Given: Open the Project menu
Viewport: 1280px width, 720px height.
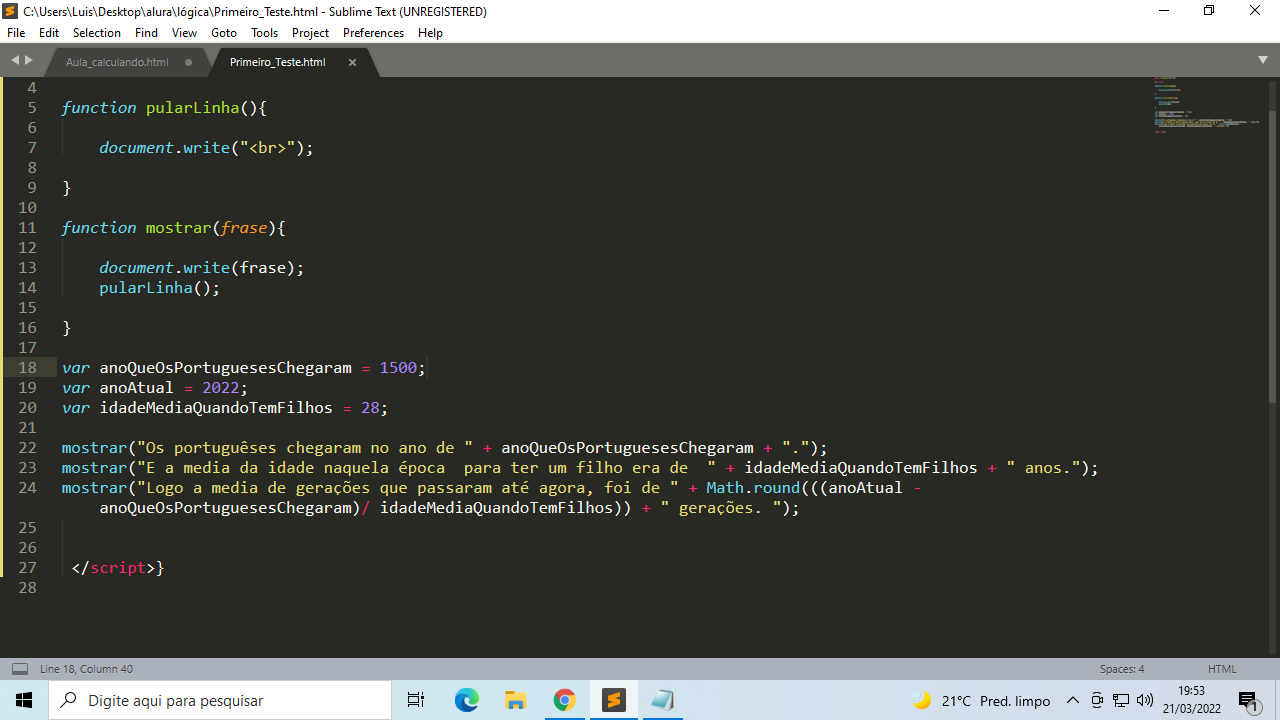Looking at the screenshot, I should [x=311, y=32].
